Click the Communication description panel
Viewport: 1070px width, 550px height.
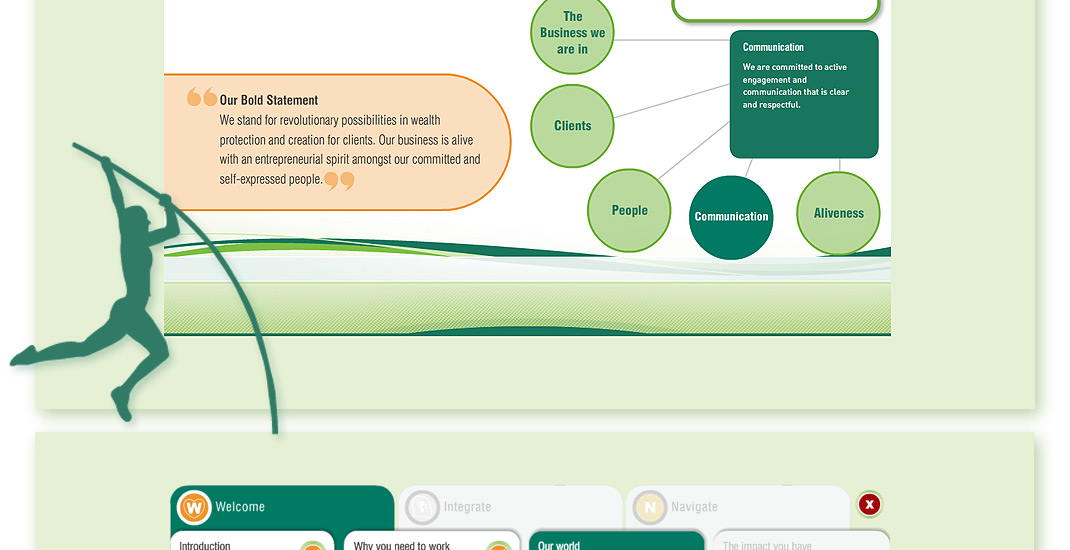click(804, 95)
